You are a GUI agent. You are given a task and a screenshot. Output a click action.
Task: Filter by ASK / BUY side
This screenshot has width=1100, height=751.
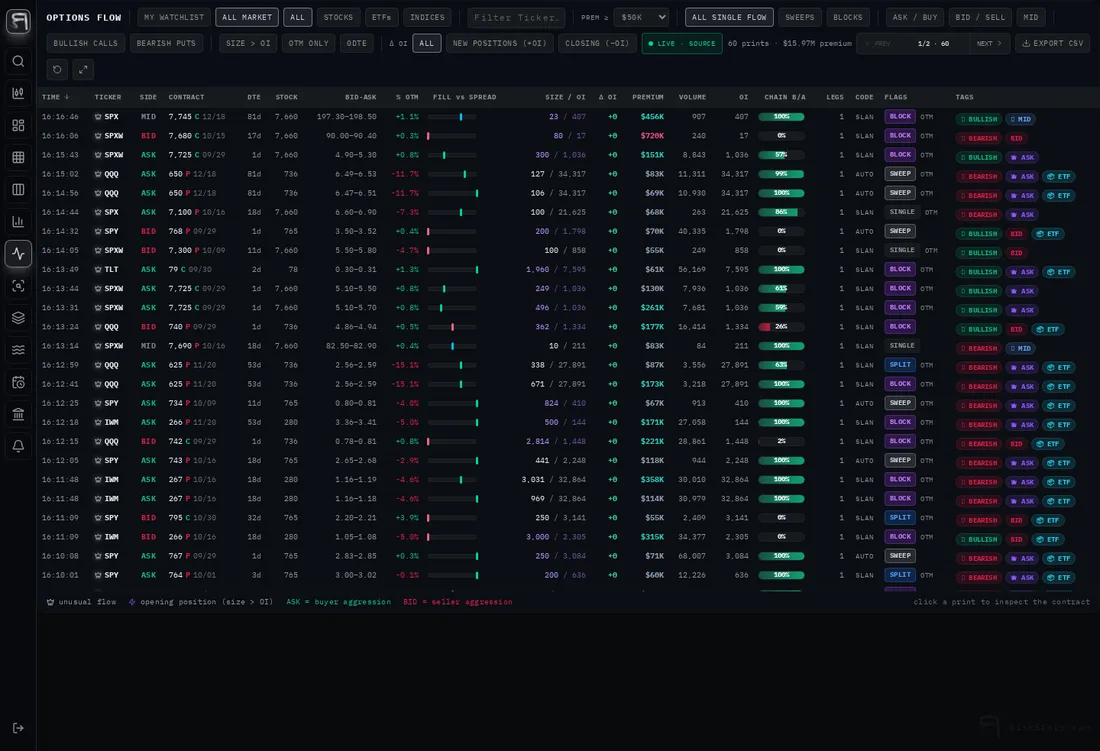click(x=915, y=18)
